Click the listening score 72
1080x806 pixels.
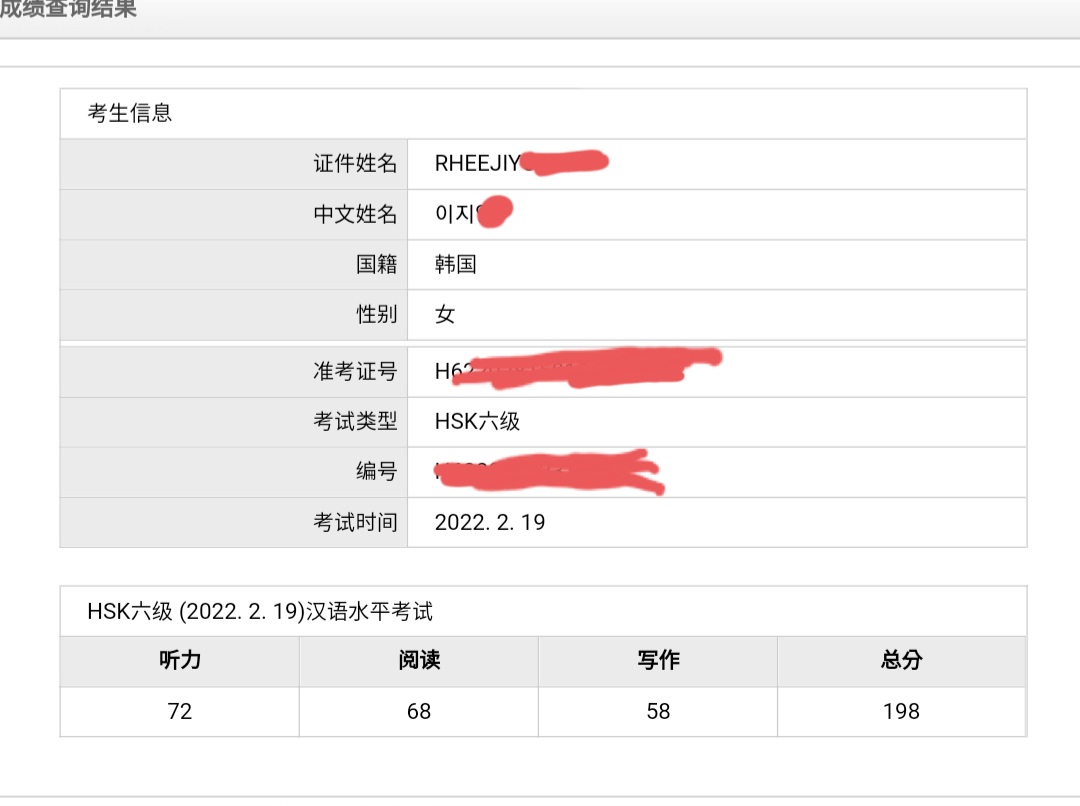coord(180,712)
